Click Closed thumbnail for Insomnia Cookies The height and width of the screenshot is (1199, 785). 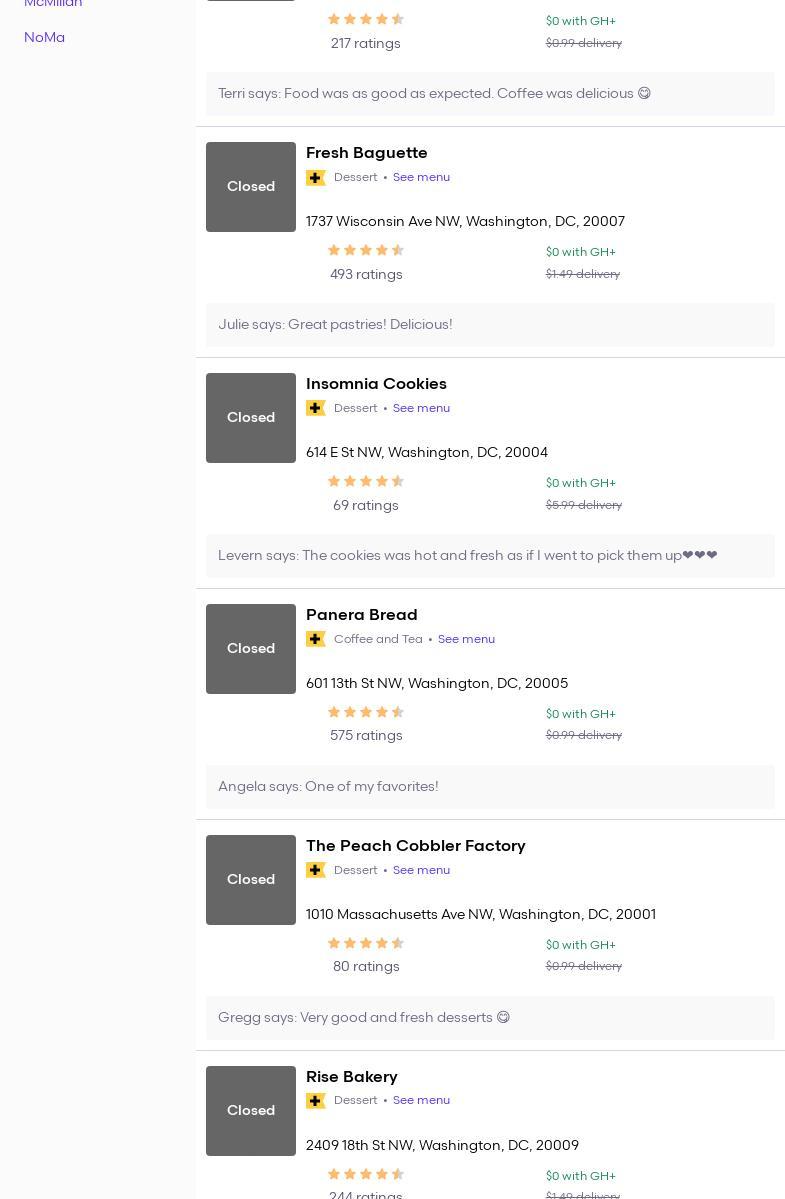pos(251,418)
